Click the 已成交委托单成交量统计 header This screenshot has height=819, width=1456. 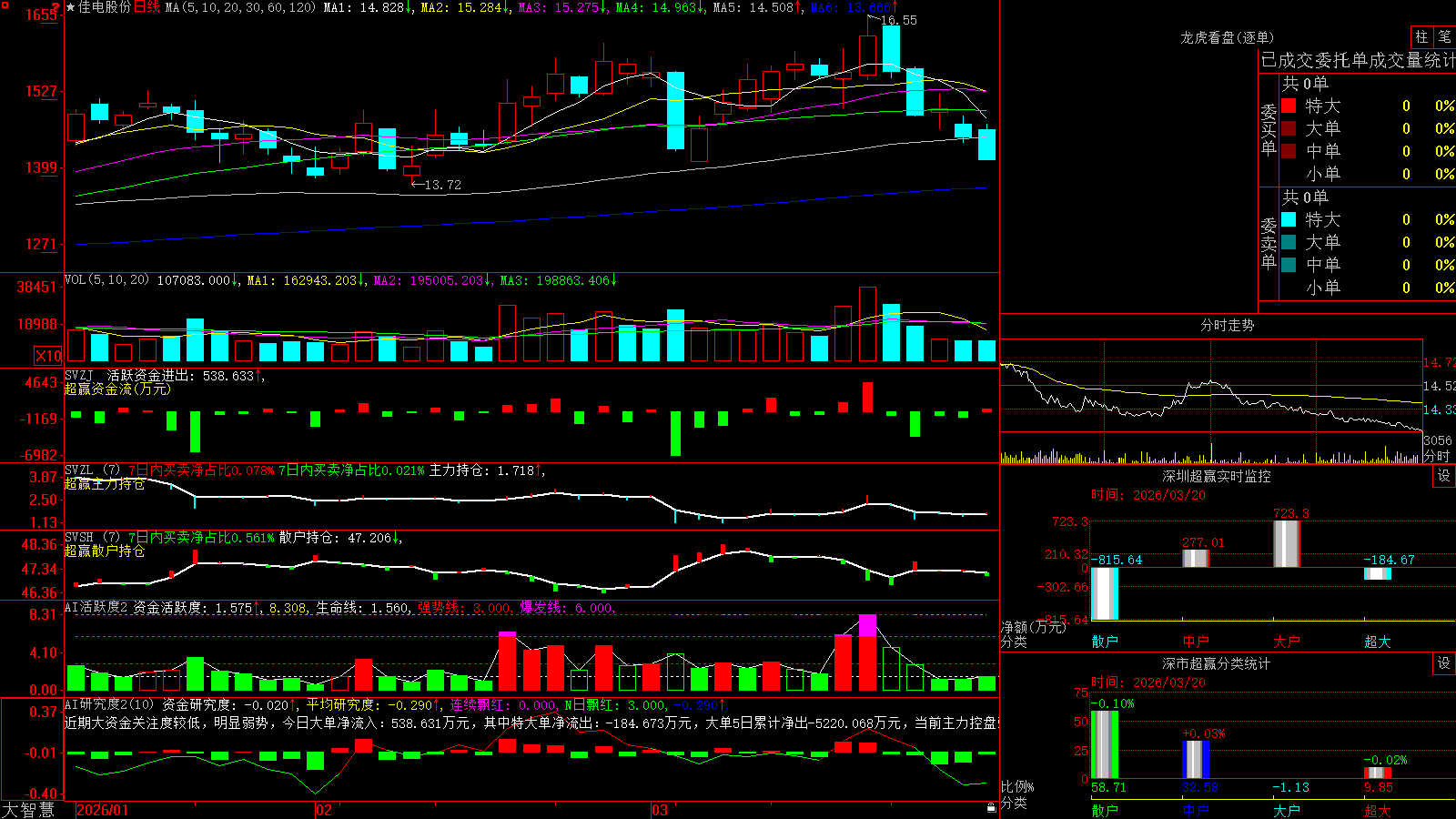[x=1358, y=60]
